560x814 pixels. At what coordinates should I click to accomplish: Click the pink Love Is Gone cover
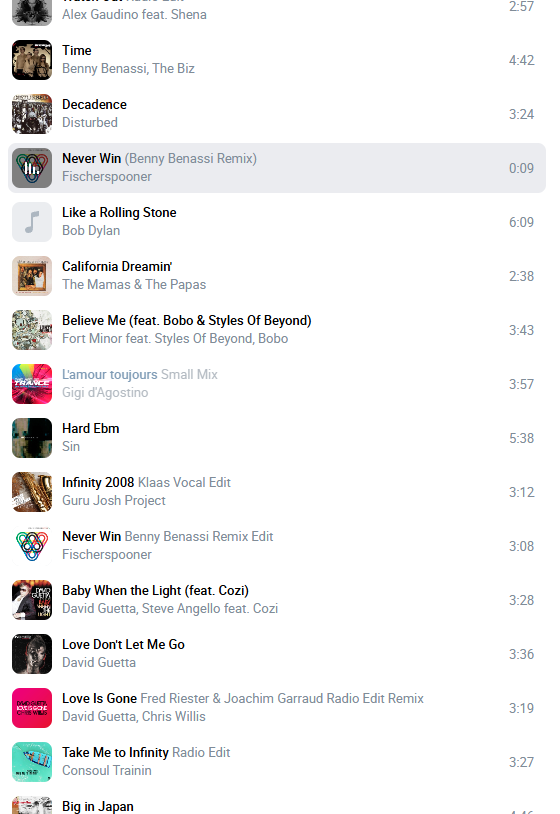(32, 708)
